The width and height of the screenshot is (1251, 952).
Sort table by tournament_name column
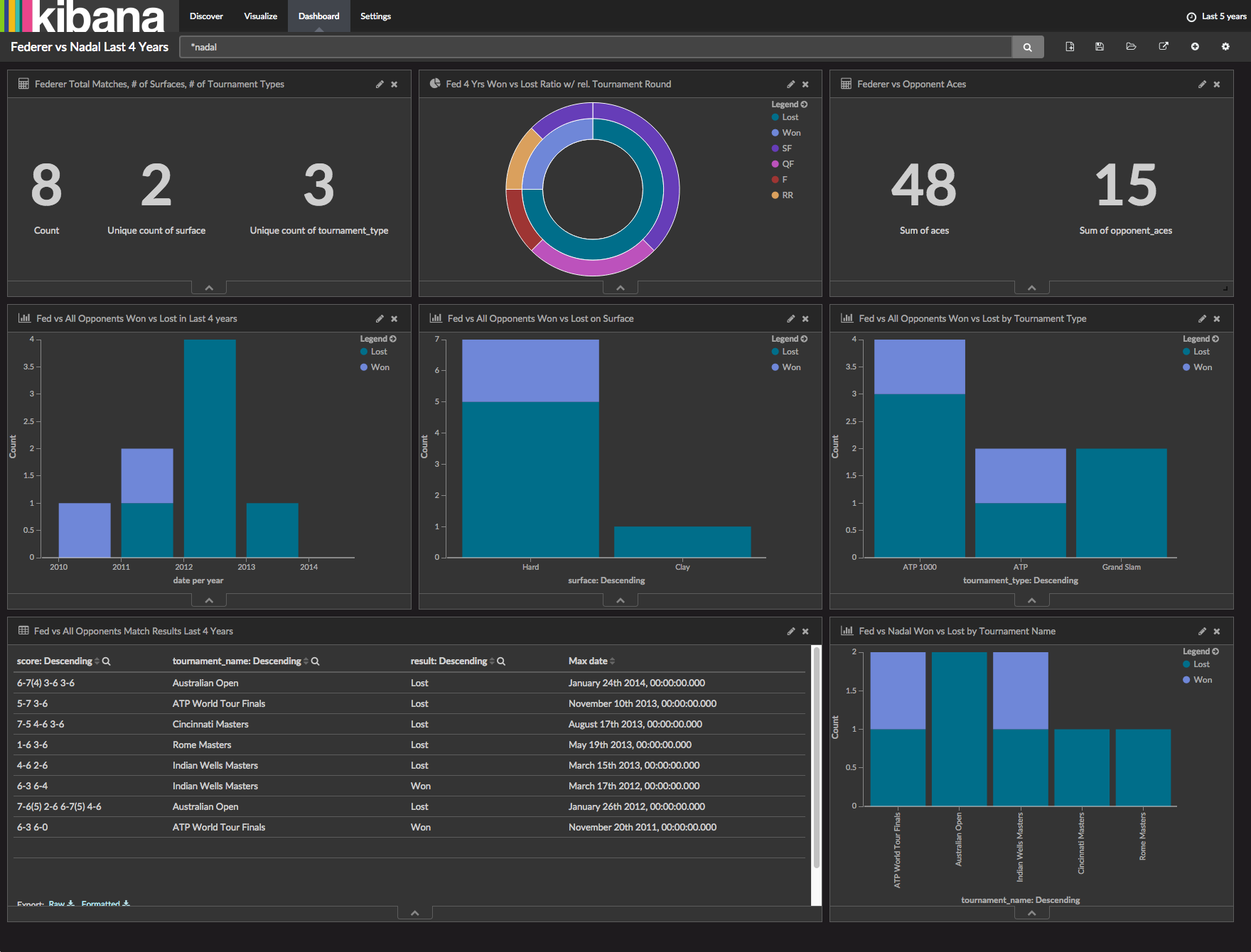click(x=306, y=661)
